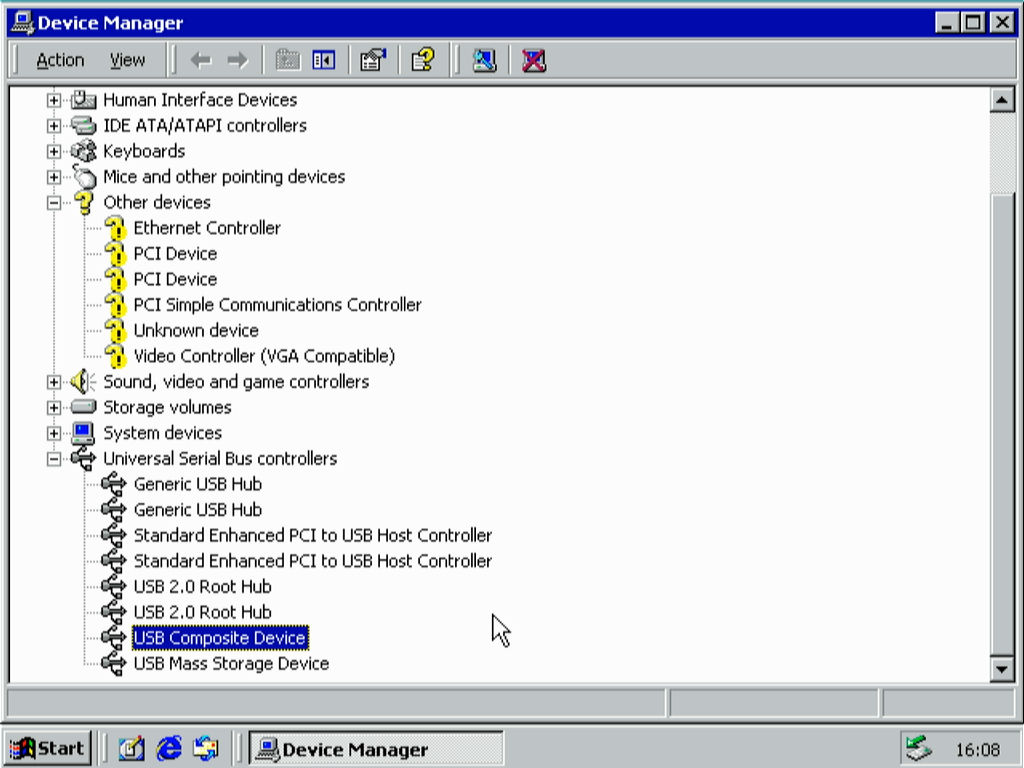The width and height of the screenshot is (1024, 768).
Task: Expand the IDE ATA/ATAPI controllers node
Action: click(54, 125)
